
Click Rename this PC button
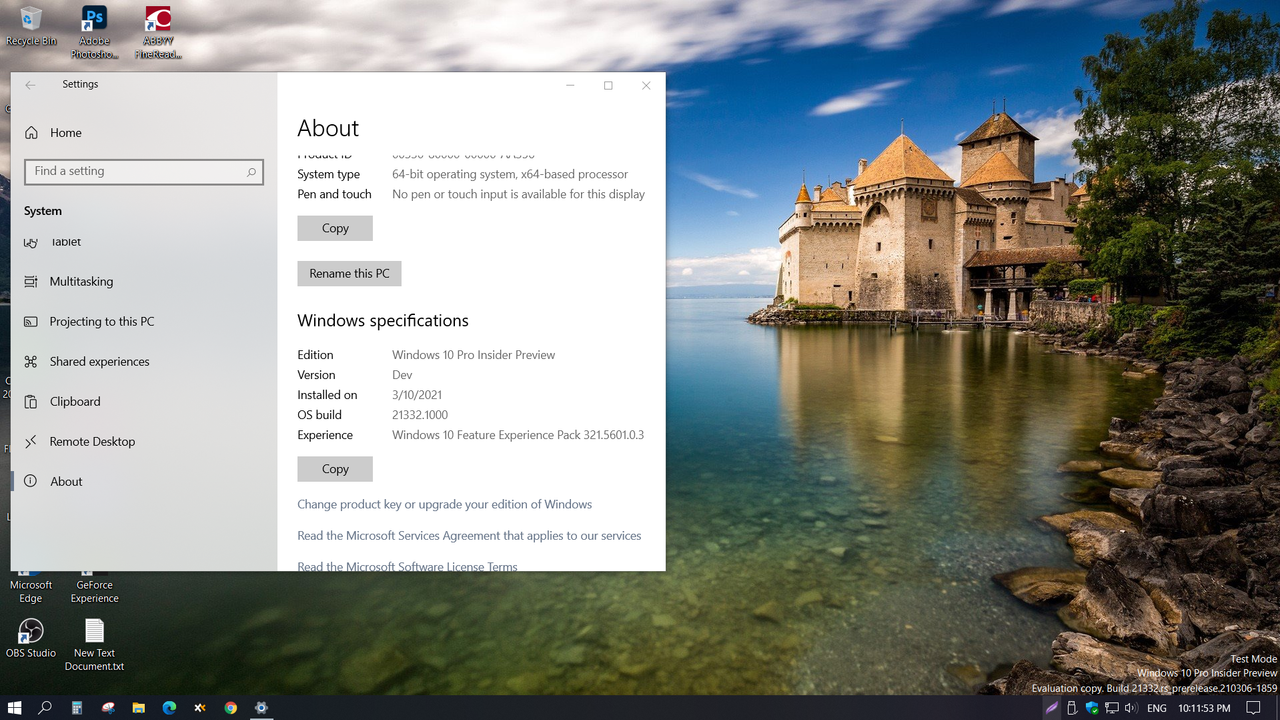(349, 273)
